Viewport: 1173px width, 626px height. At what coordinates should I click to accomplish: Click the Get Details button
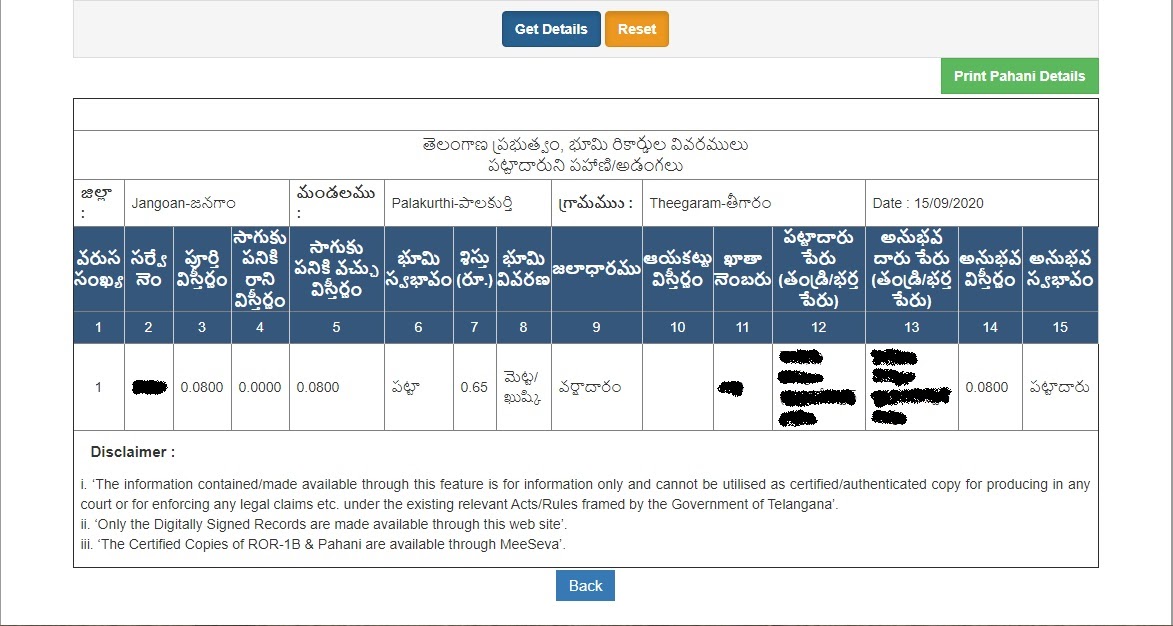tap(550, 29)
